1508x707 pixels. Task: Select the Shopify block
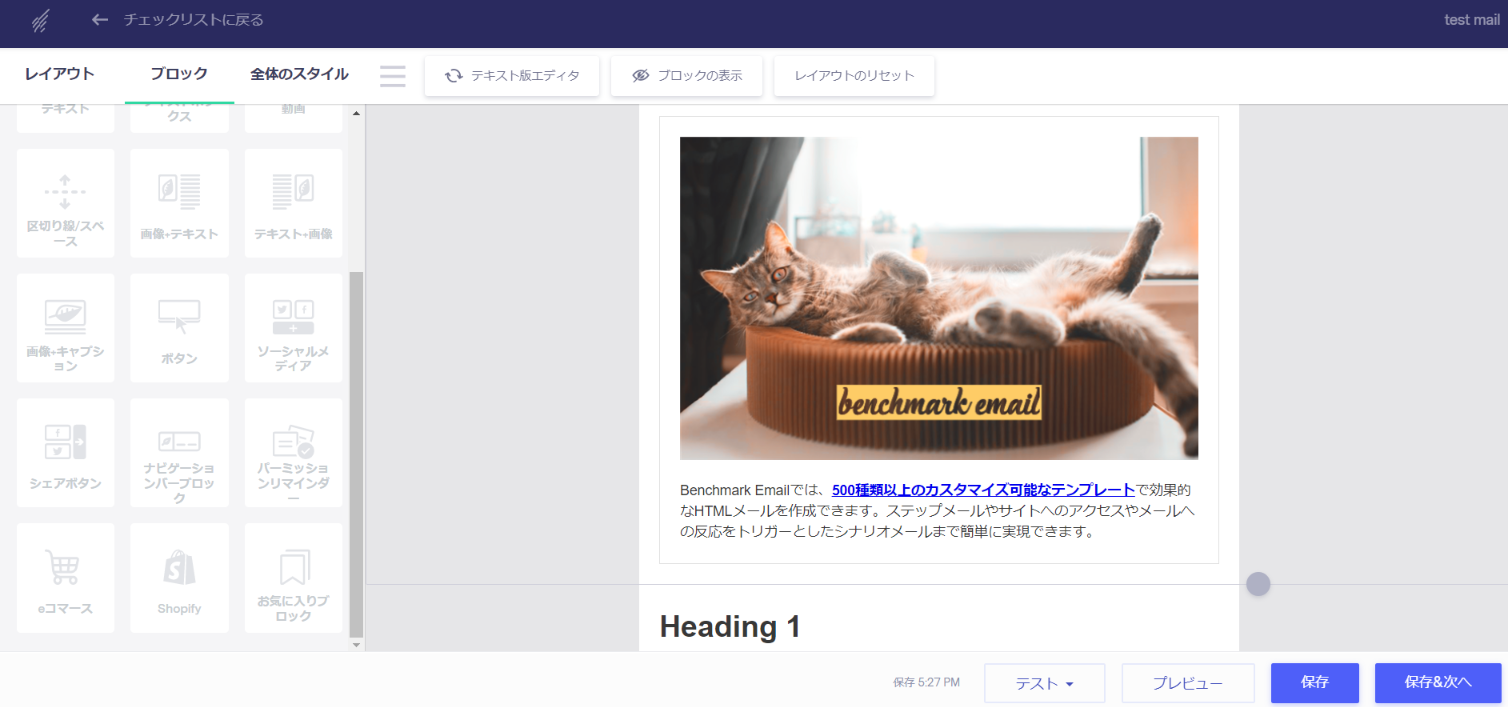tap(179, 577)
